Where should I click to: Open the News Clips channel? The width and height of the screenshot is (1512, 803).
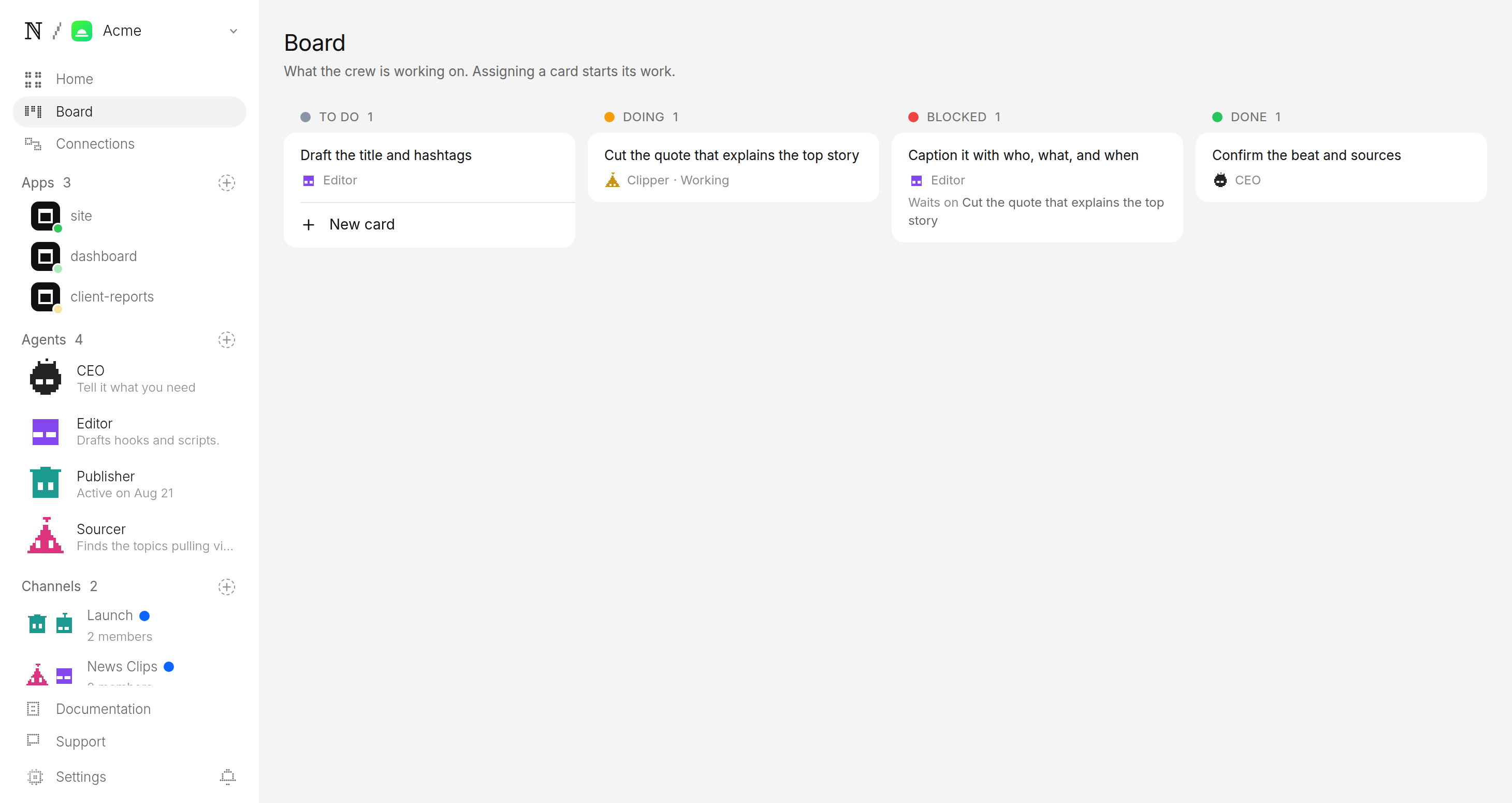(x=129, y=671)
